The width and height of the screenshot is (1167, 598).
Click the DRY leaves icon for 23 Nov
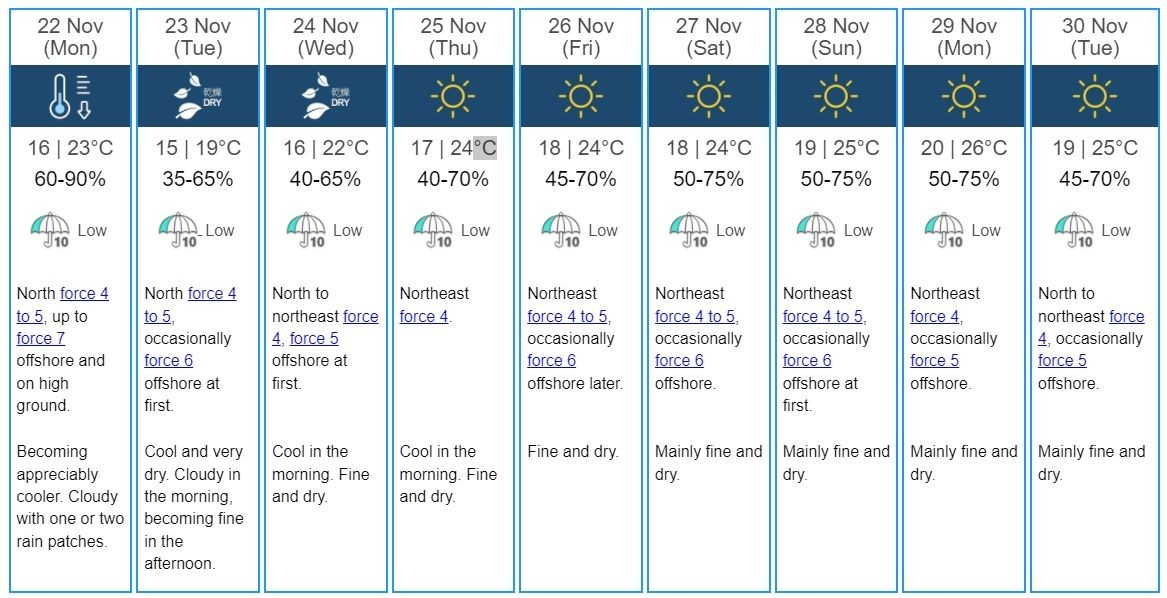pos(197,96)
